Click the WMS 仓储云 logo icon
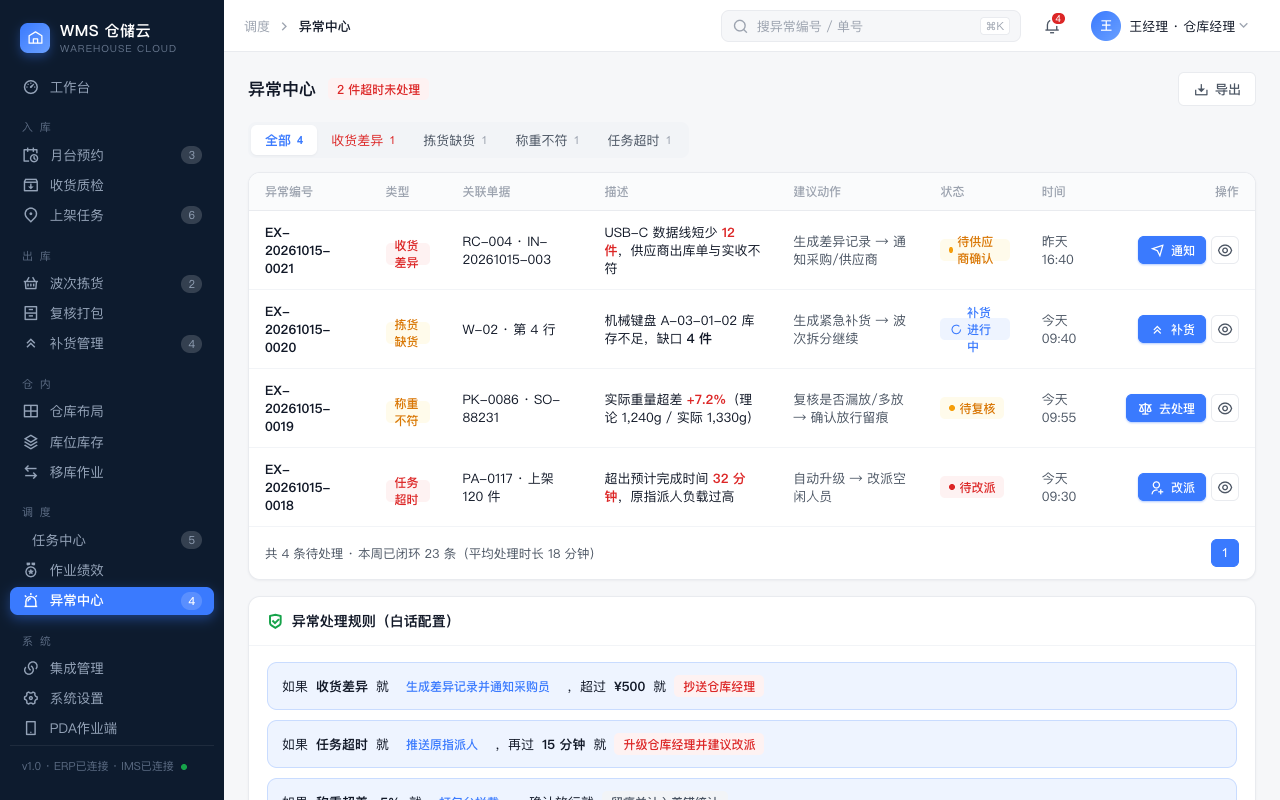The width and height of the screenshot is (1280, 800). [35, 38]
